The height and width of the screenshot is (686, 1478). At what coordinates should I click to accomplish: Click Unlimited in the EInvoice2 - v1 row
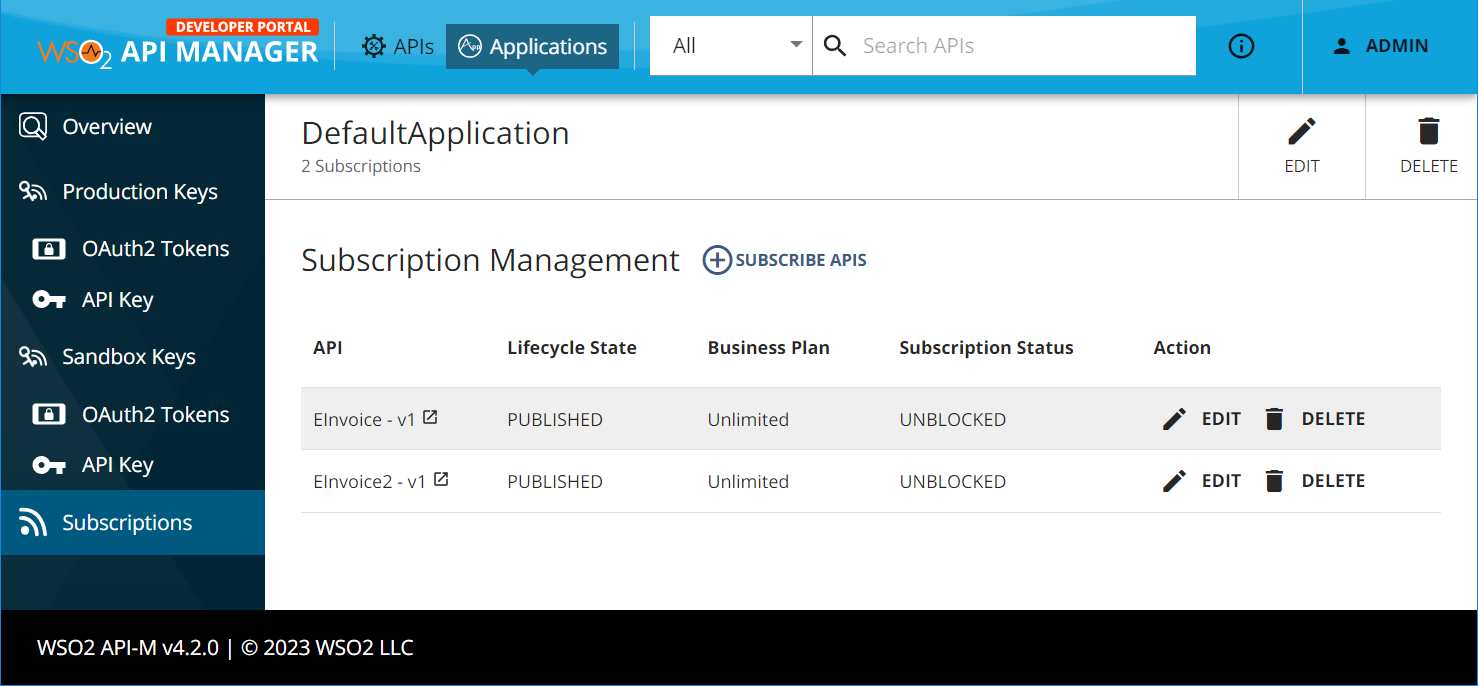click(748, 482)
